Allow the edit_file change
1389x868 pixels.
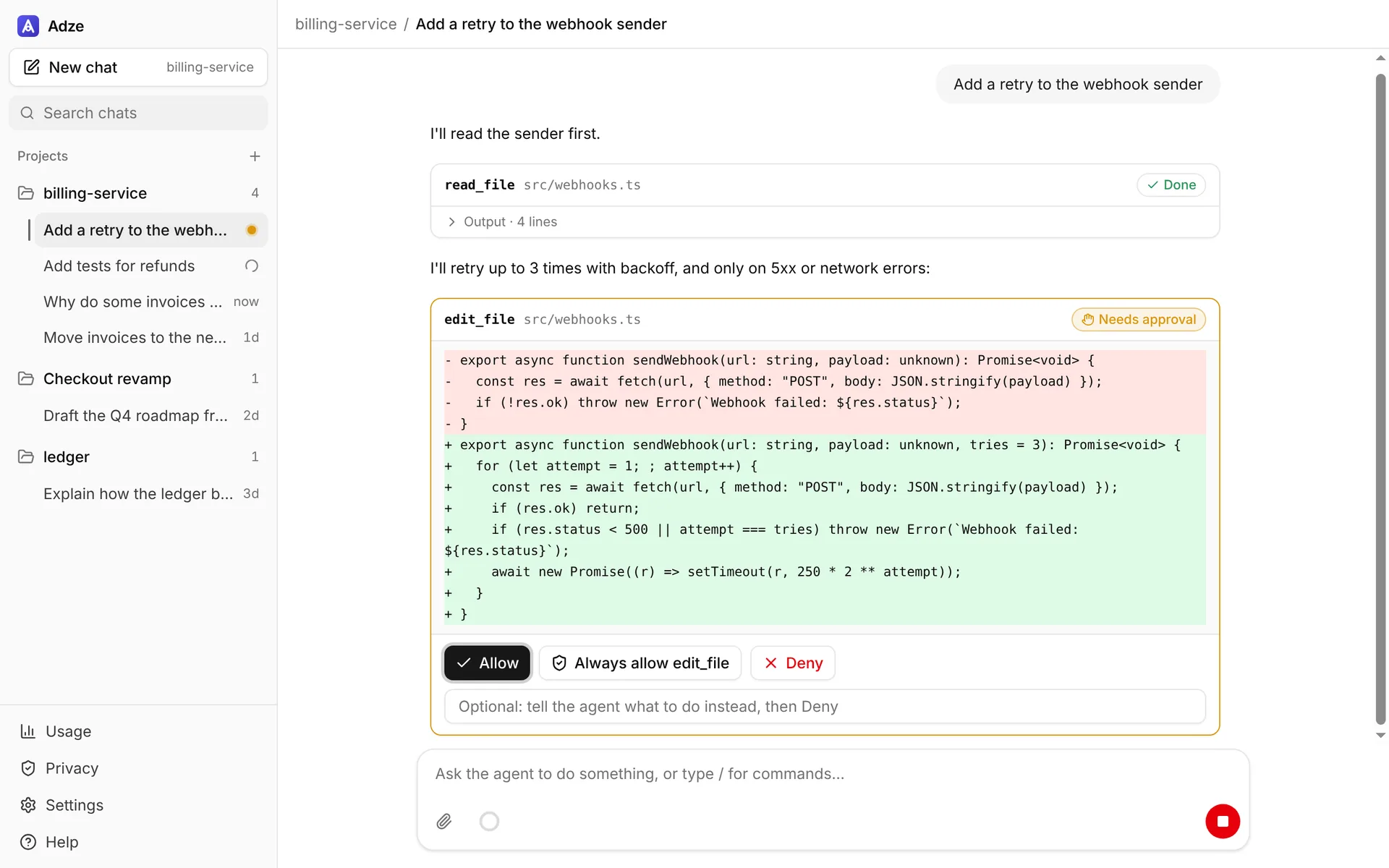[x=487, y=663]
